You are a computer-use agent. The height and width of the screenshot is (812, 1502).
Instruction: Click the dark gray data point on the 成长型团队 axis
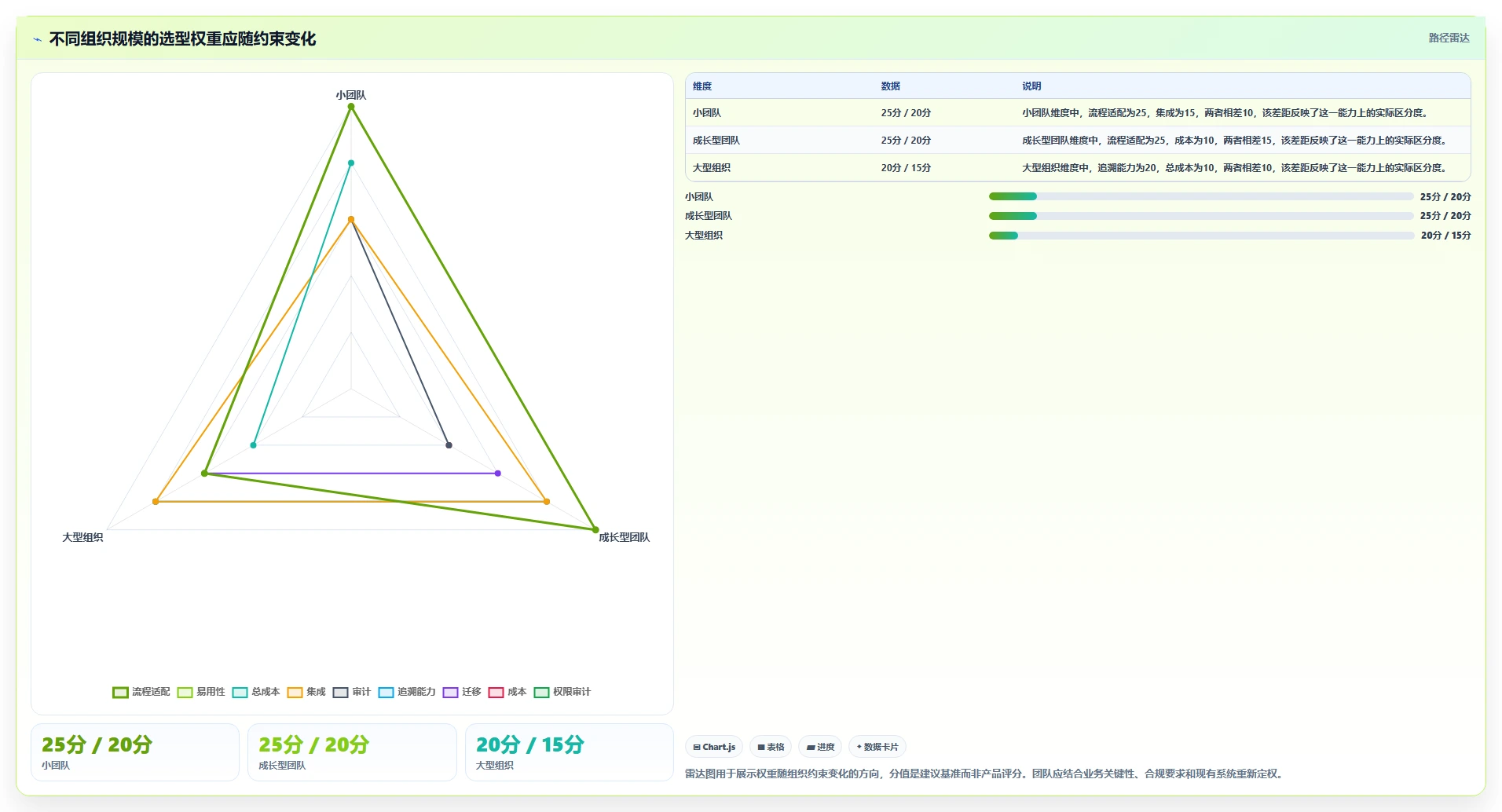coord(449,445)
